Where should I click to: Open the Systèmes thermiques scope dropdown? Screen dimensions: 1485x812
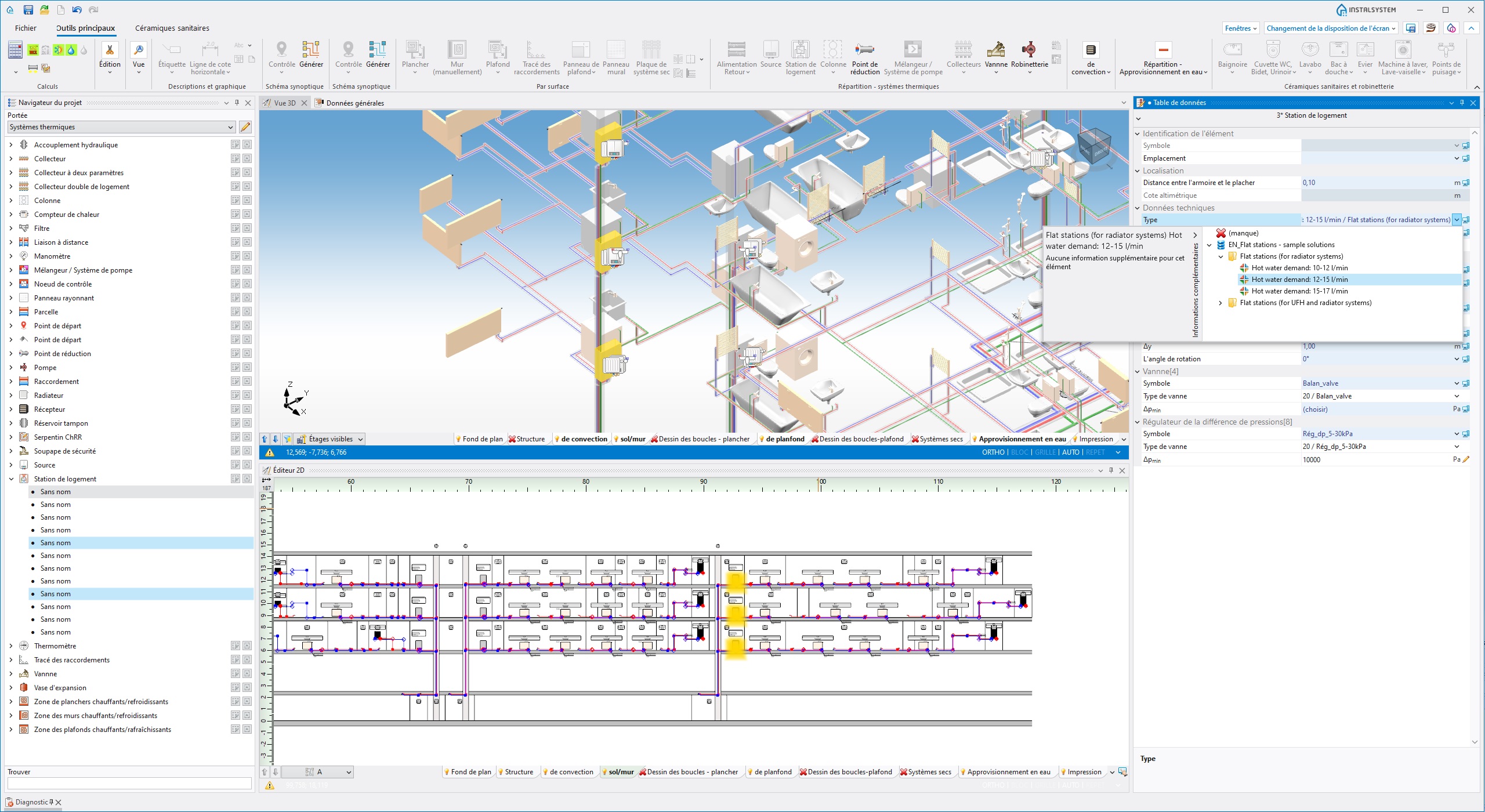[230, 127]
